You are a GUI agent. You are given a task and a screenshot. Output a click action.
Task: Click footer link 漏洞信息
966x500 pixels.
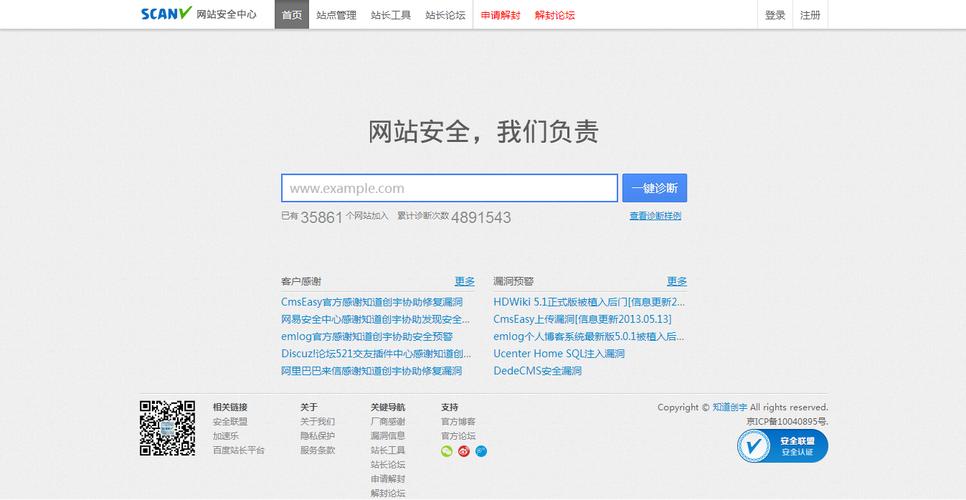pos(388,436)
